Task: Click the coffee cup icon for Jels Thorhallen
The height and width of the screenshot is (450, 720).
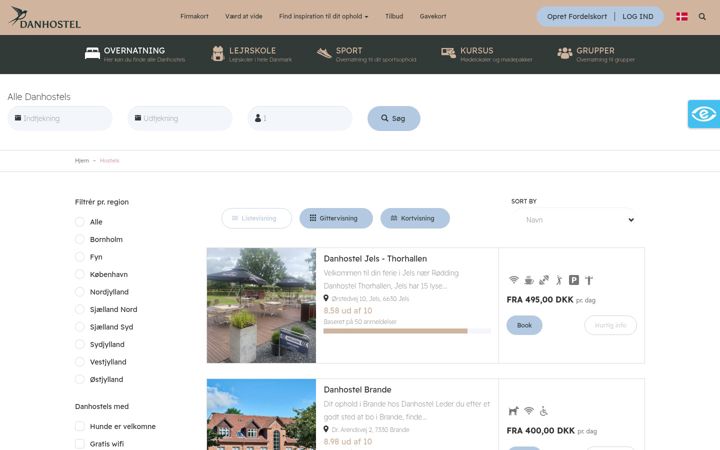Action: 529,280
